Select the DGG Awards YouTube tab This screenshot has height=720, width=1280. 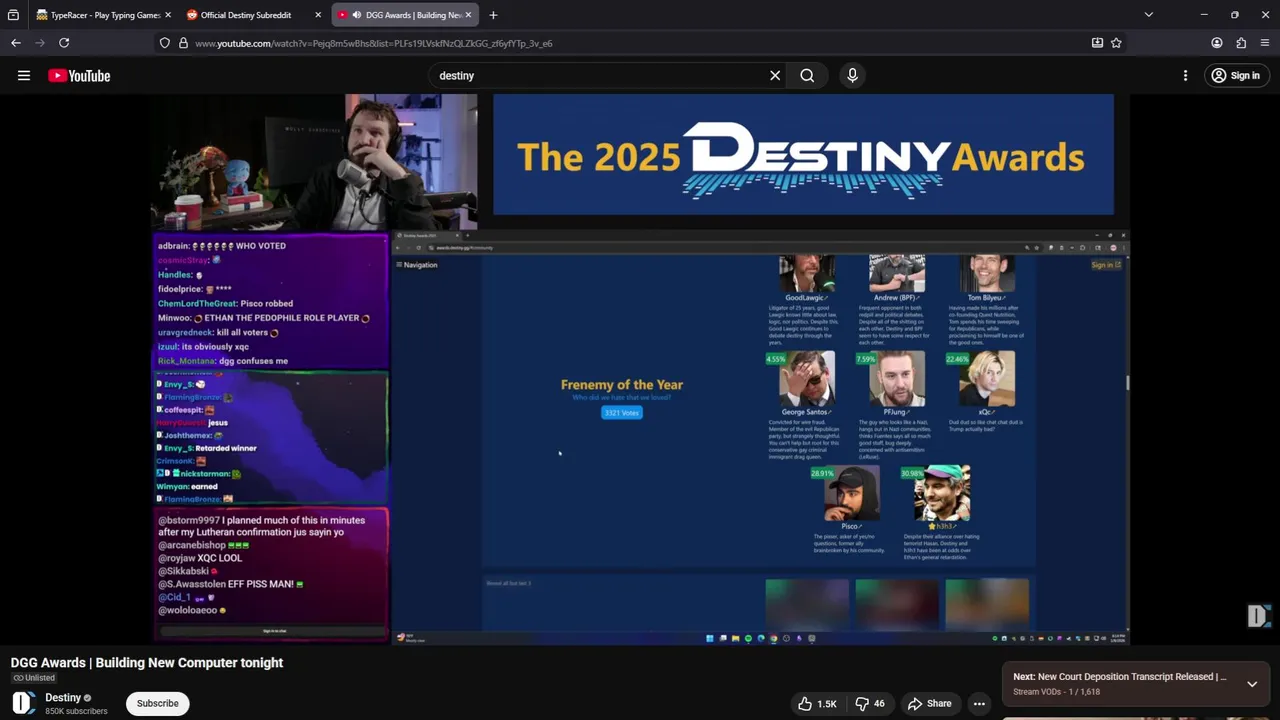(405, 15)
